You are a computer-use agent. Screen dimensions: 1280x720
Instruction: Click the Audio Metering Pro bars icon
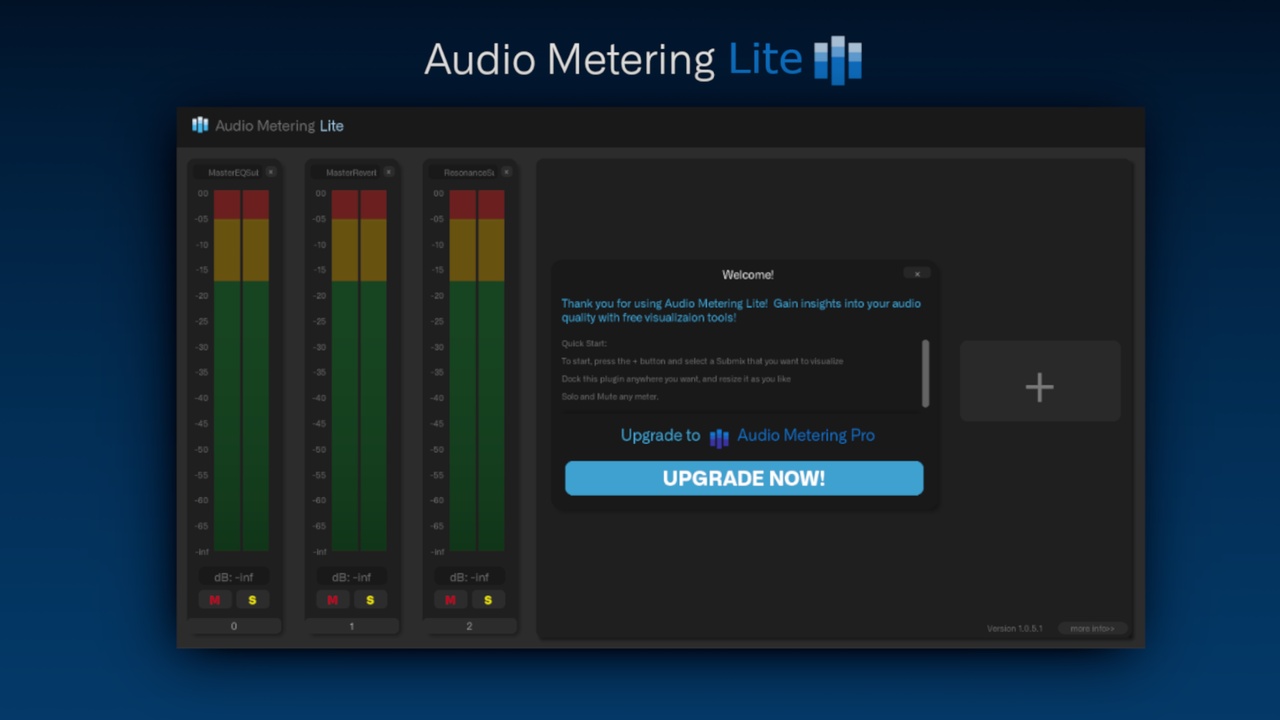tap(719, 437)
